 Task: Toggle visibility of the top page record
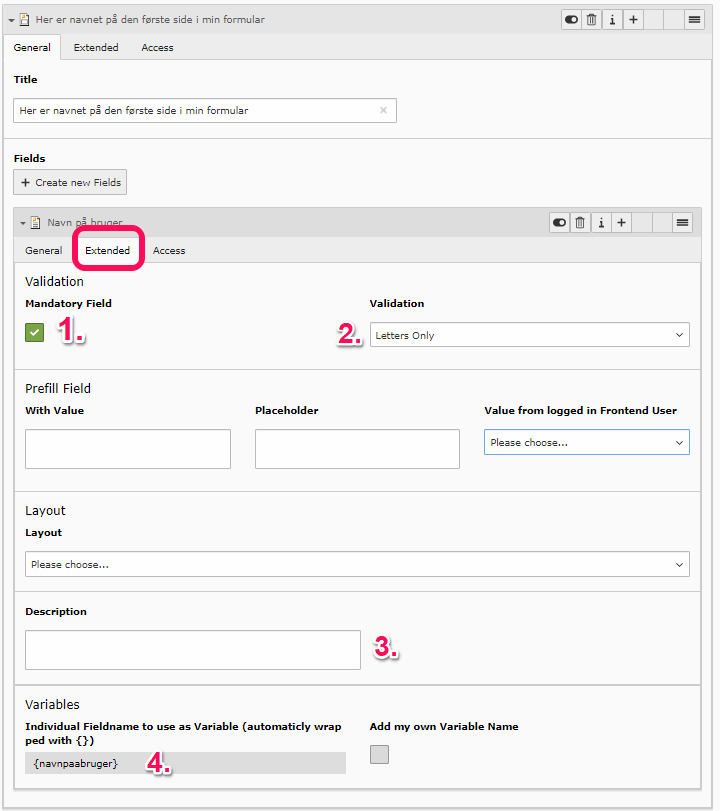point(571,19)
